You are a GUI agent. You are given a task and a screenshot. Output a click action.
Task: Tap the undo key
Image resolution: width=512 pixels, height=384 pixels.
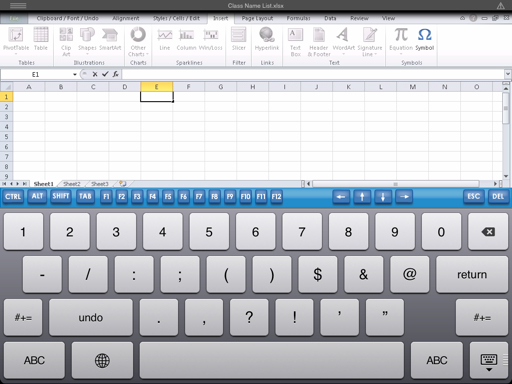[91, 317]
